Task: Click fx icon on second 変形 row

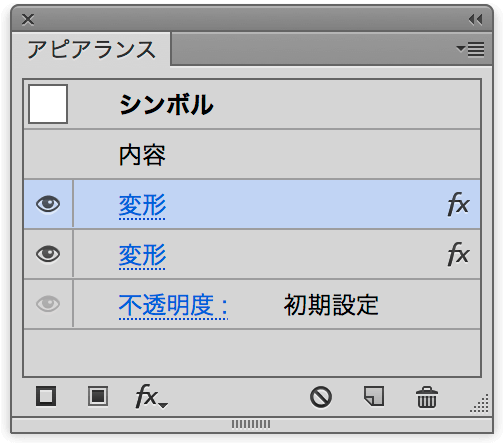Action: point(458,254)
